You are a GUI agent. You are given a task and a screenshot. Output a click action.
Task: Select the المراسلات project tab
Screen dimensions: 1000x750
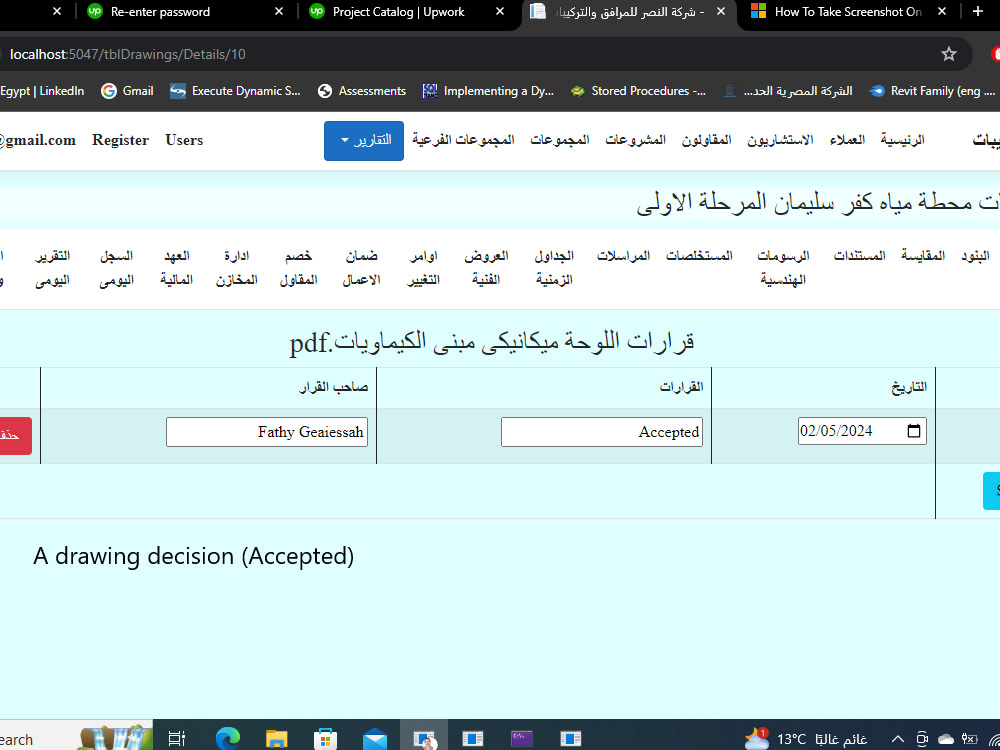click(x=623, y=256)
